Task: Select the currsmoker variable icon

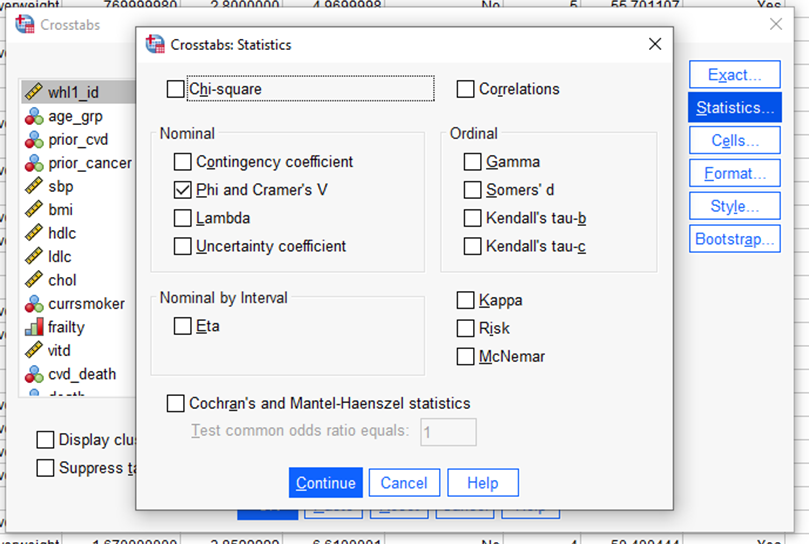Action: (33, 304)
